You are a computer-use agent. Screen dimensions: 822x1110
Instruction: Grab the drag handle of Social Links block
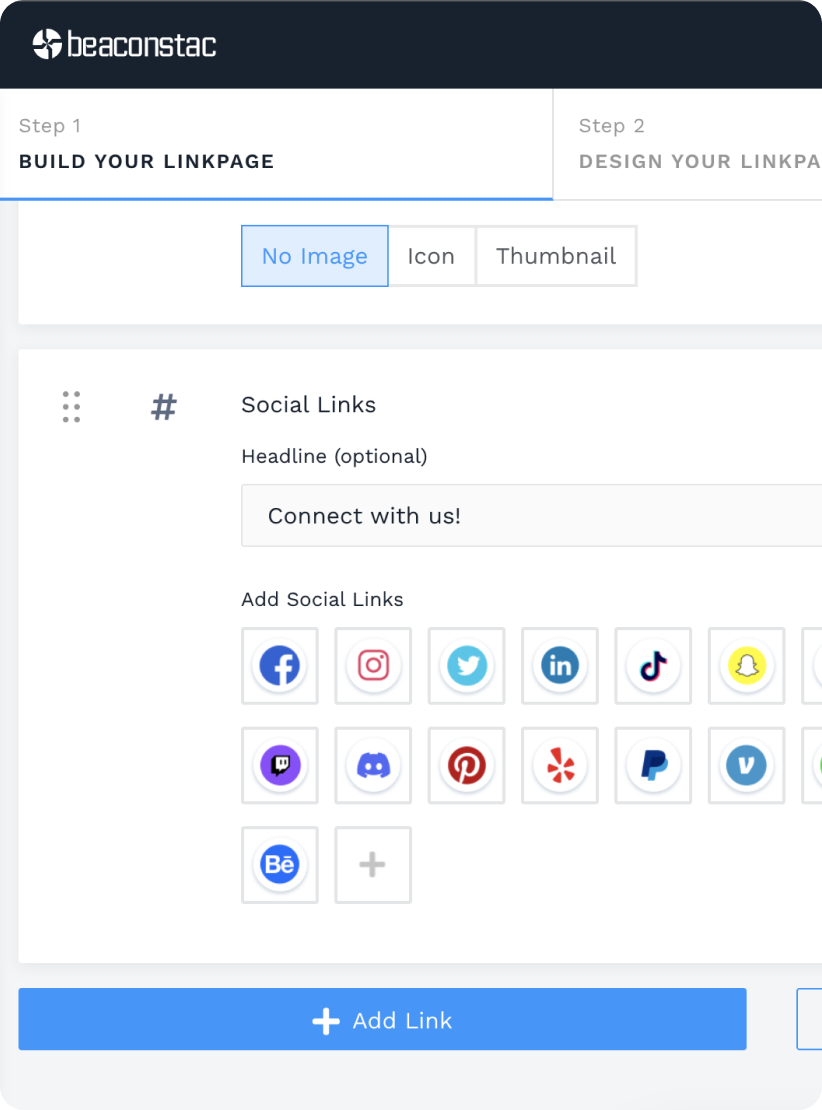(72, 407)
